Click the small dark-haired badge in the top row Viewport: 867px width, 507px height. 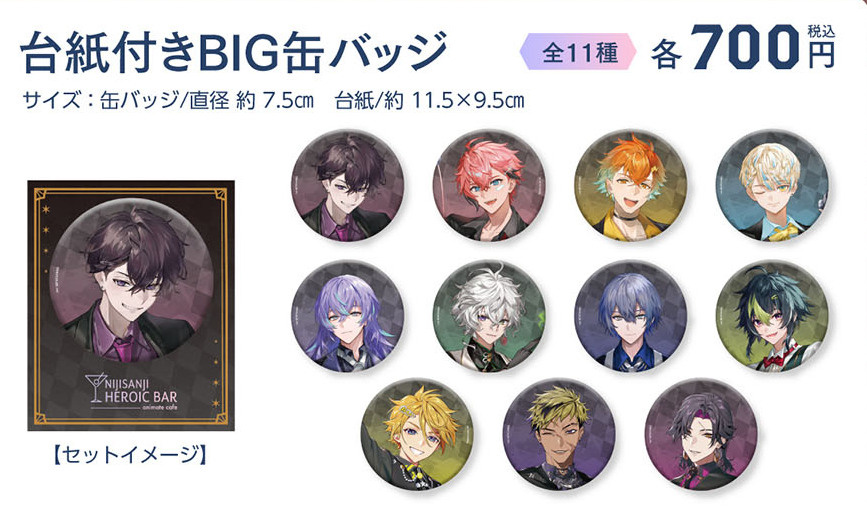[x=347, y=186]
